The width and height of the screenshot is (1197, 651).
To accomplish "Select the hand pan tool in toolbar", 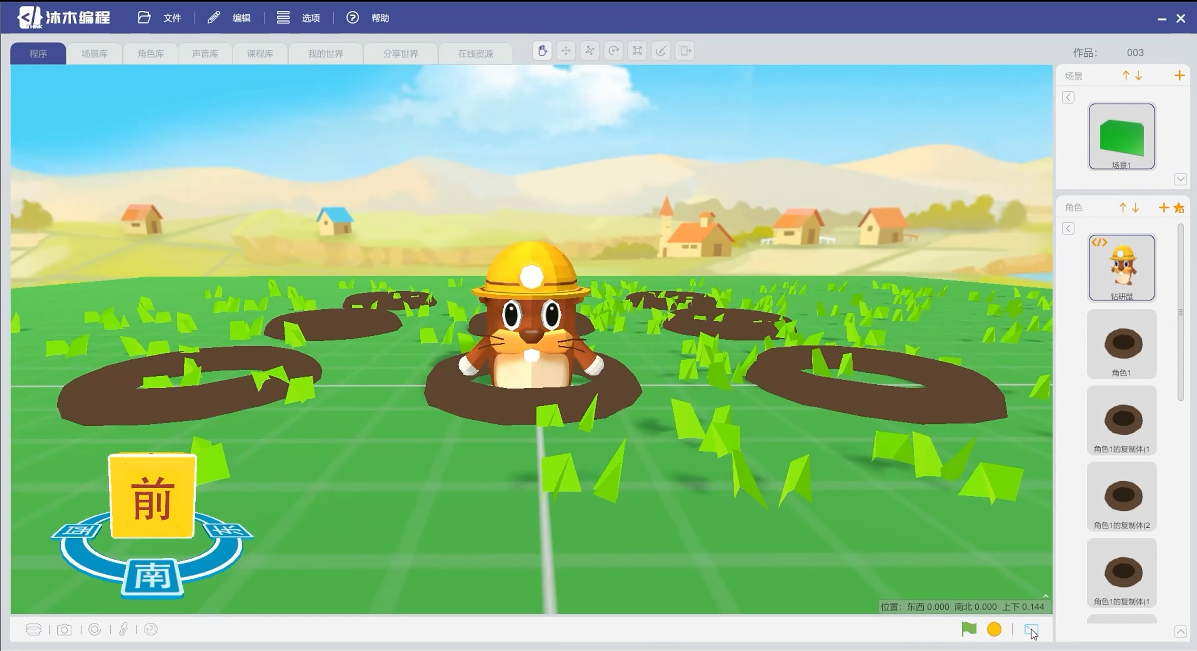I will pyautogui.click(x=542, y=51).
